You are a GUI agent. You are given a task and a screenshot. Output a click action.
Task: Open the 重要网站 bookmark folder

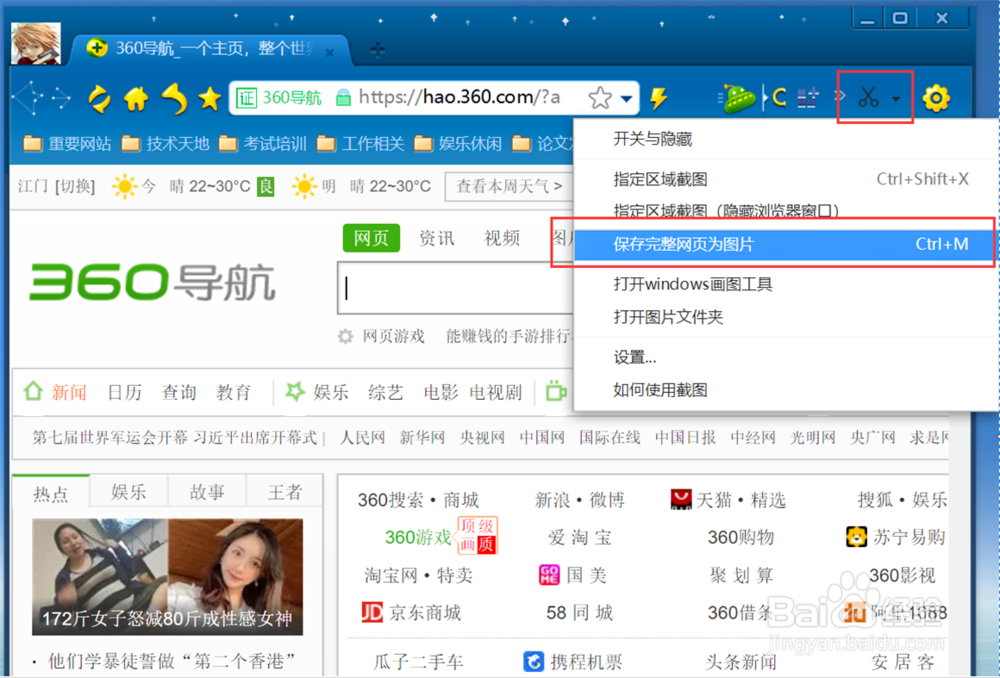[x=67, y=144]
